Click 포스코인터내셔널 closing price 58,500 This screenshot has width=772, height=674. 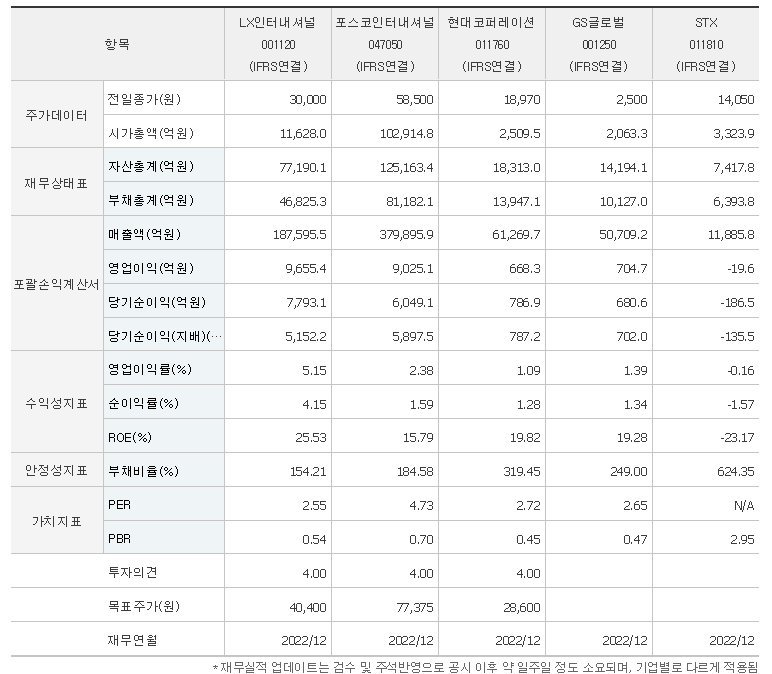(x=415, y=100)
